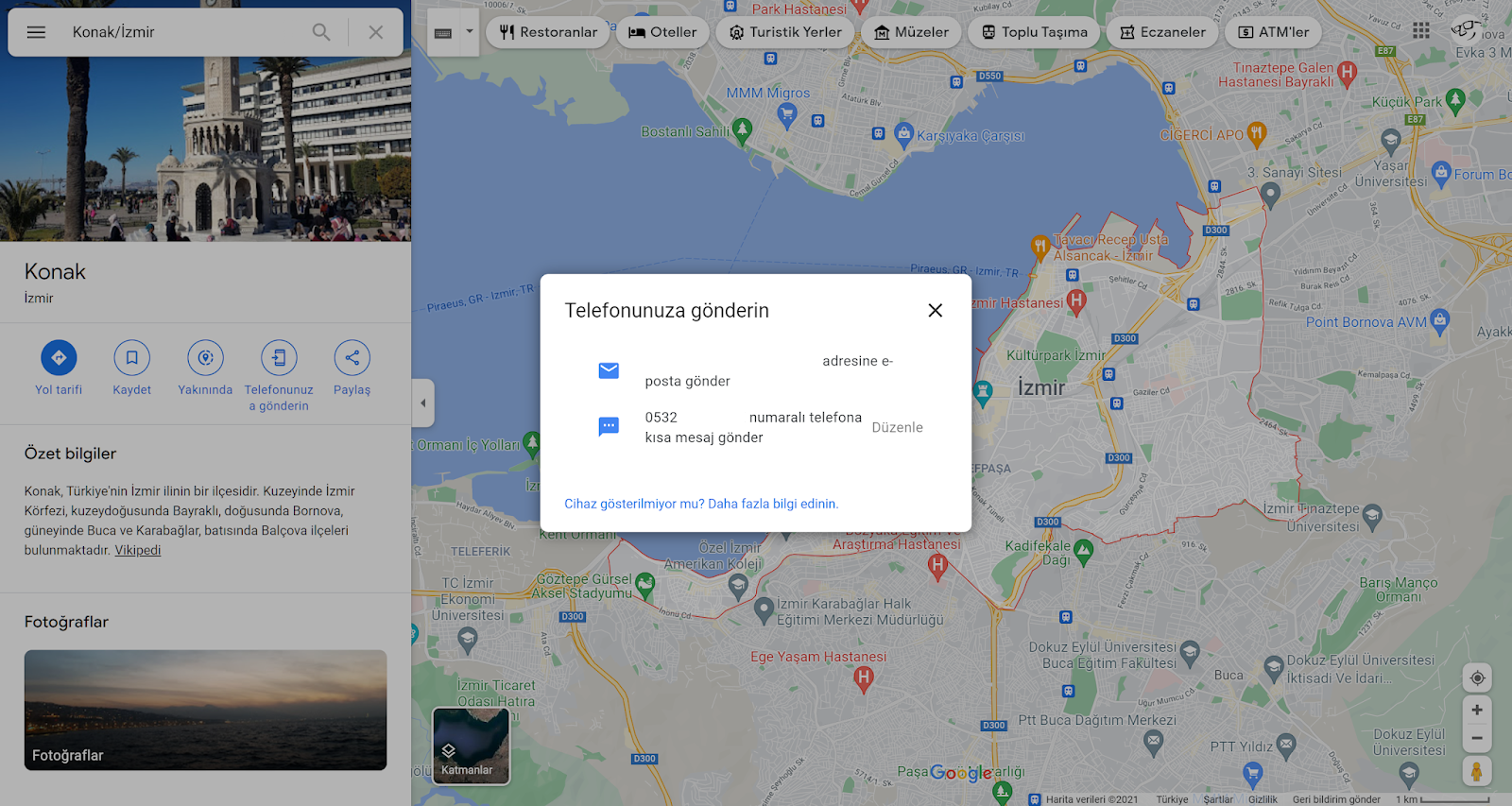
Task: Filter by Turistik Yerler
Action: [784, 32]
